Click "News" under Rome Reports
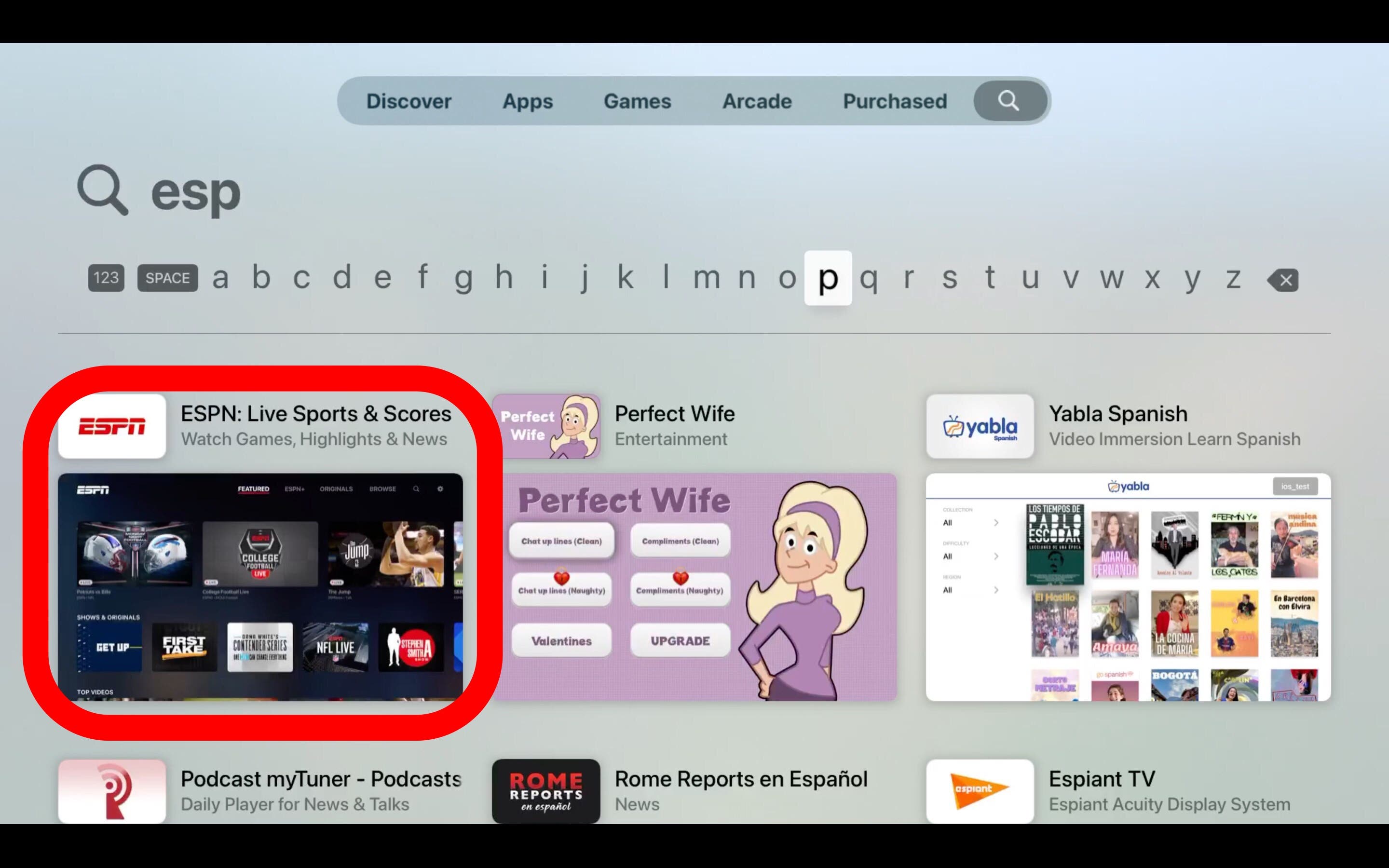The width and height of the screenshot is (1389, 868). pyautogui.click(x=637, y=804)
